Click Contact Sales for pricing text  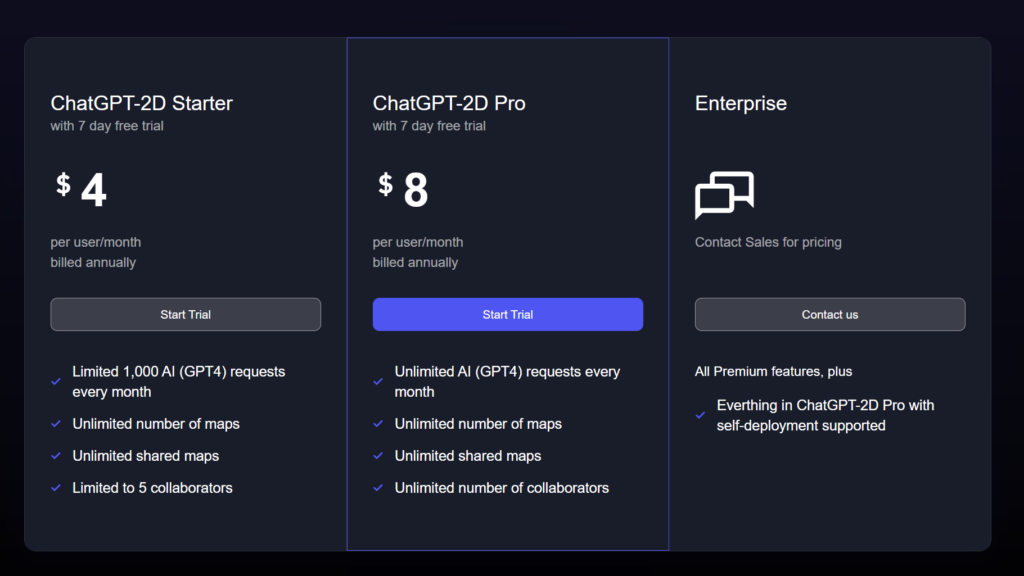pyautogui.click(x=768, y=242)
